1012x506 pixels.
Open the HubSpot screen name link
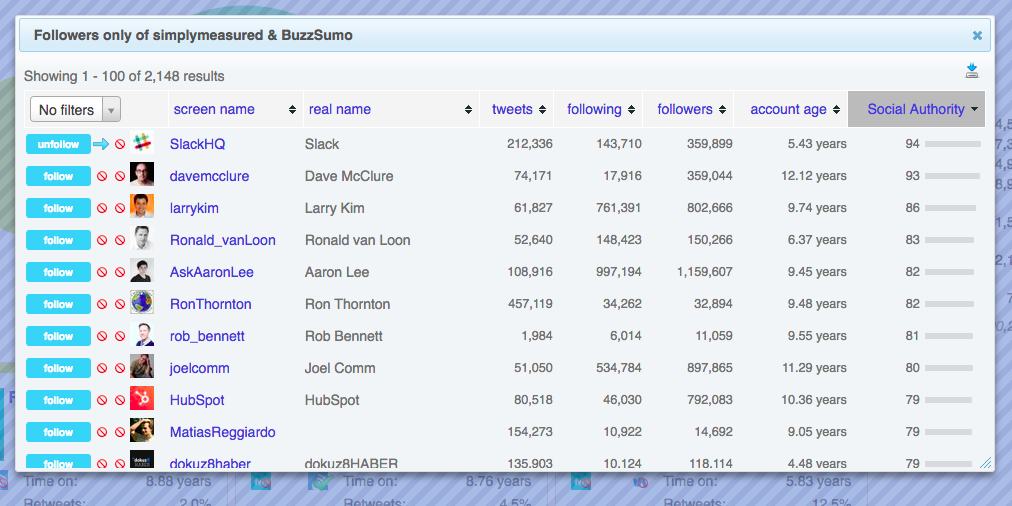pyautogui.click(x=197, y=400)
